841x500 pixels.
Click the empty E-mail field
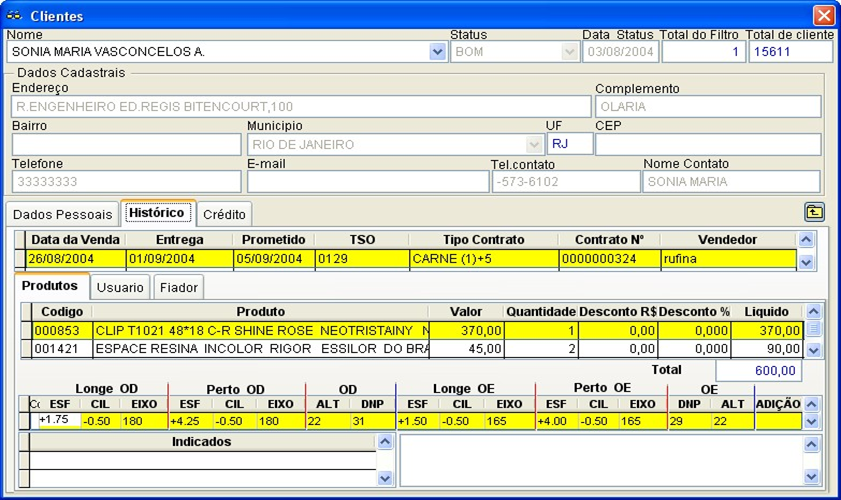(368, 181)
